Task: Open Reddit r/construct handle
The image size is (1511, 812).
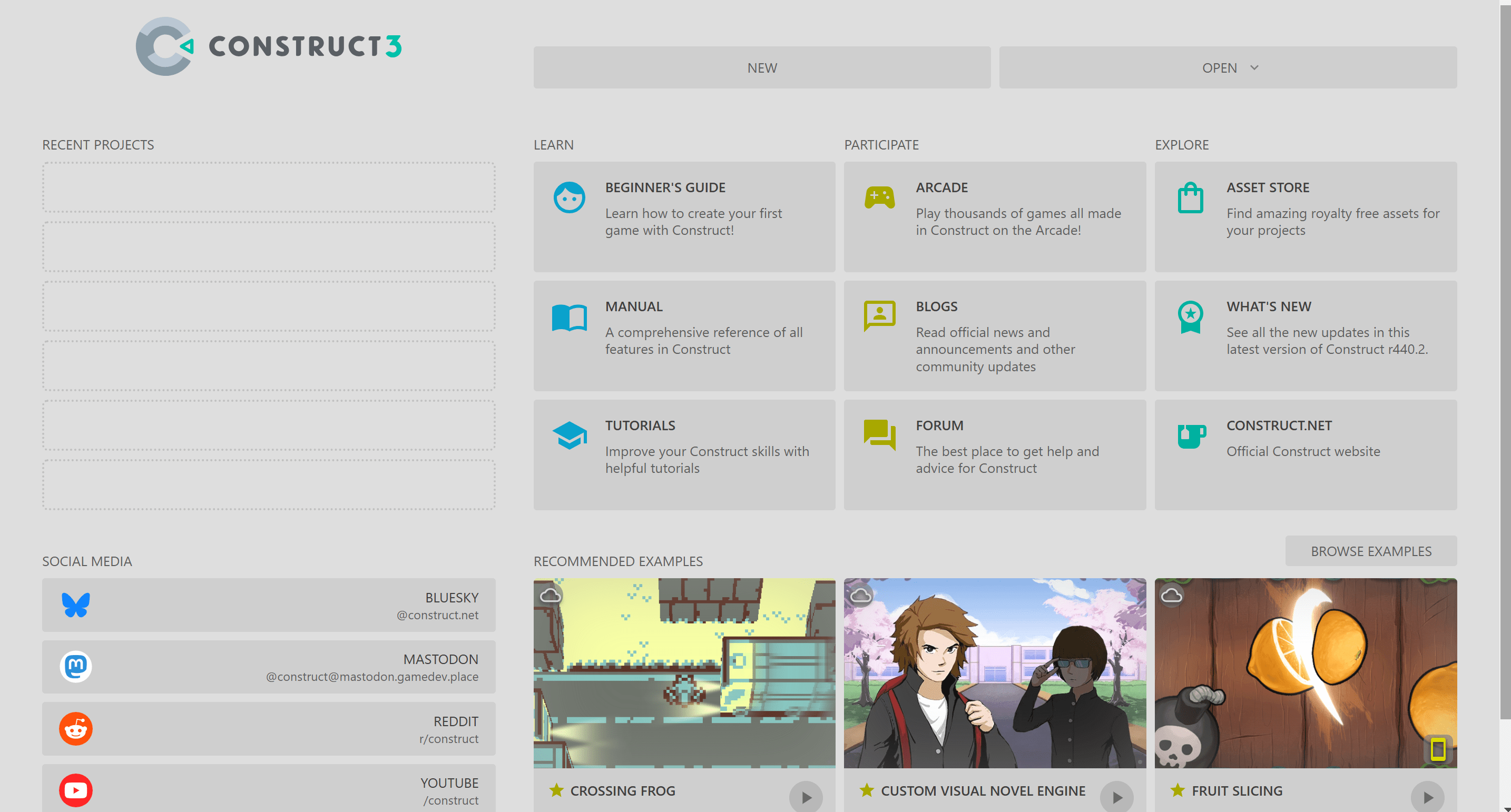Action: (449, 739)
